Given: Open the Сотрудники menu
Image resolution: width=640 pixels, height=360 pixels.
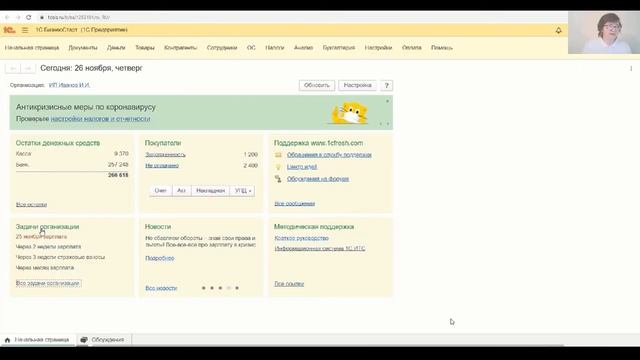Looking at the screenshot, I should click(x=222, y=48).
